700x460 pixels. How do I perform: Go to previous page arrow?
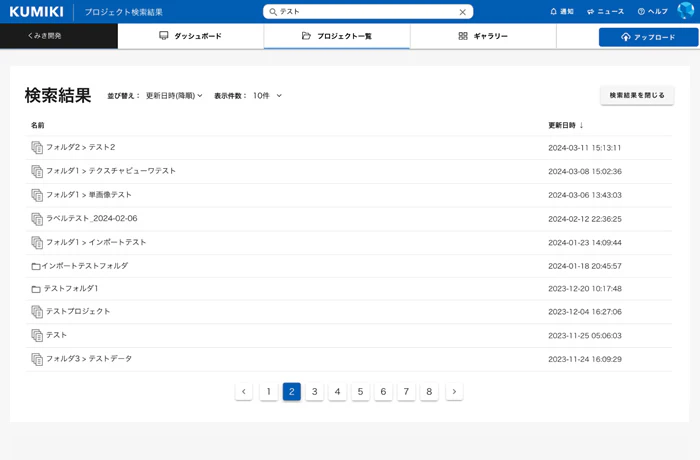coord(244,392)
